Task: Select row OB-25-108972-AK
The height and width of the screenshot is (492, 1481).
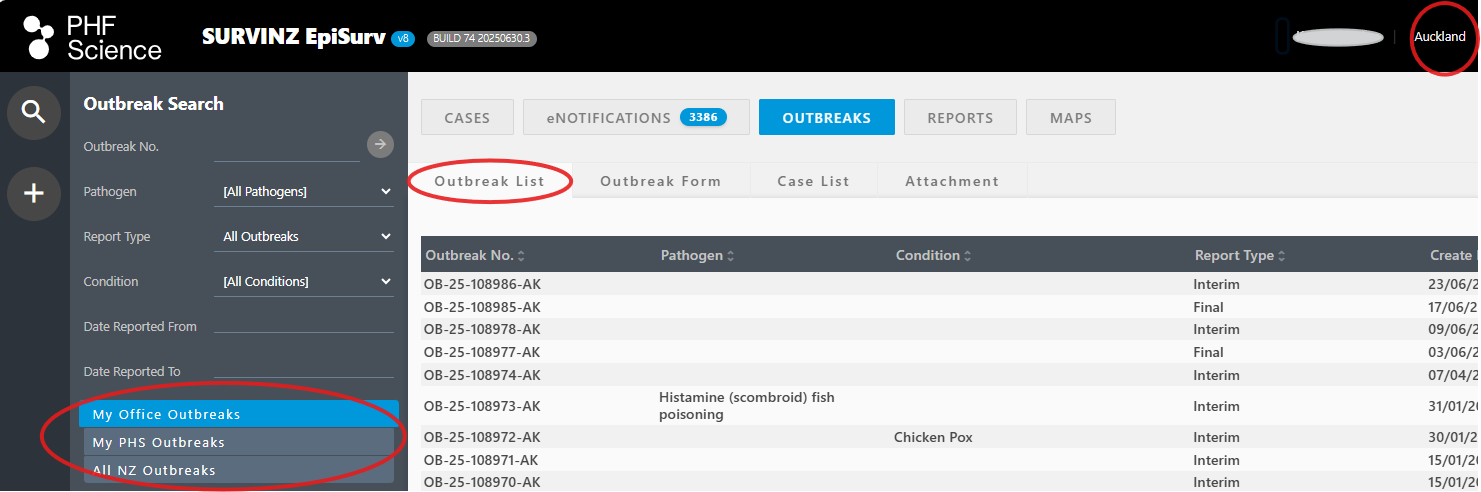Action: click(x=949, y=437)
